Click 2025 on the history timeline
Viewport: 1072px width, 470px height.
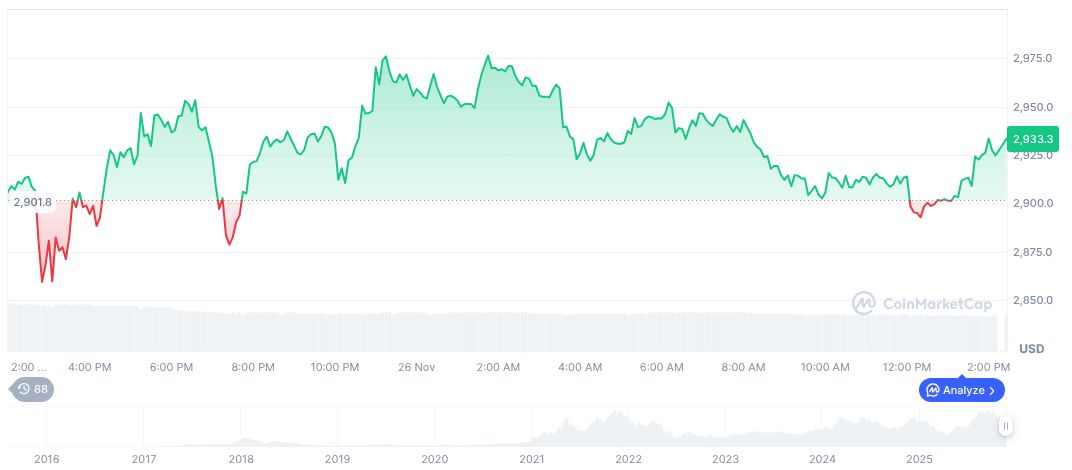919,459
